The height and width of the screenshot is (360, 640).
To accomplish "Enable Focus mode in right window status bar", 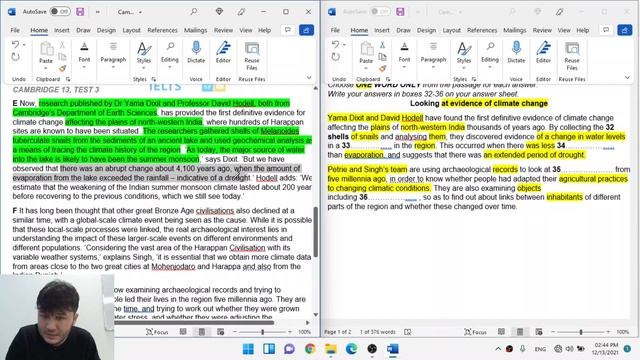I will click(476, 332).
